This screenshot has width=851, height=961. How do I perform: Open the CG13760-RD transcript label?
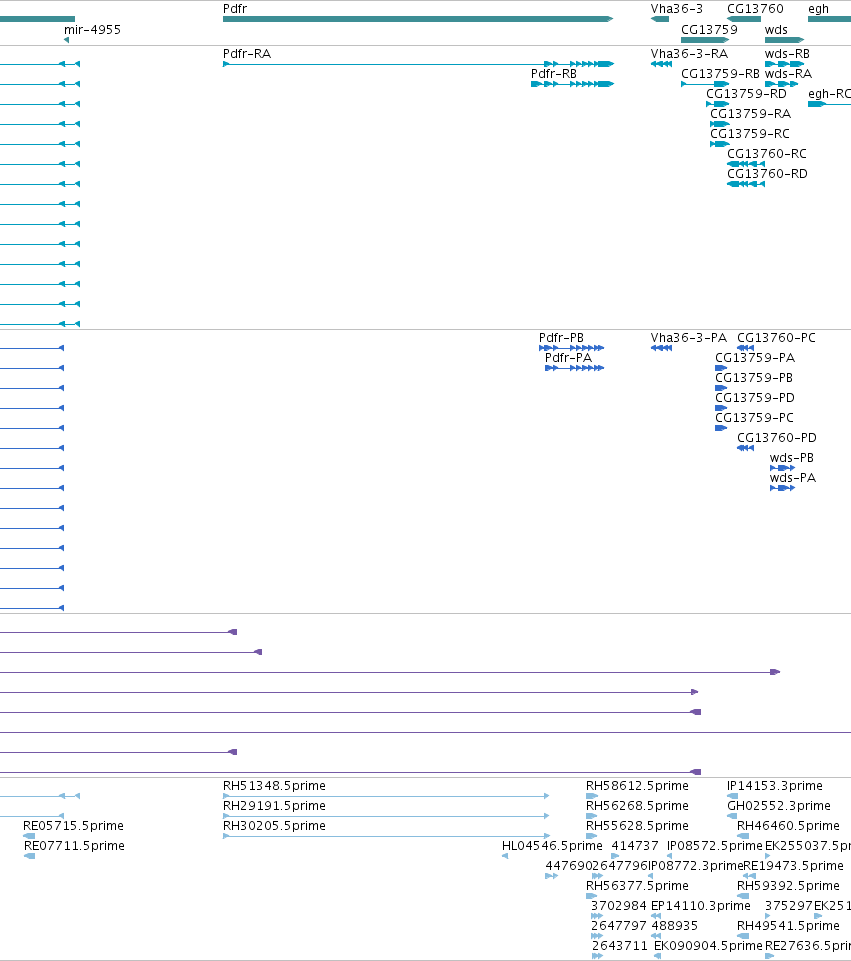coord(767,174)
